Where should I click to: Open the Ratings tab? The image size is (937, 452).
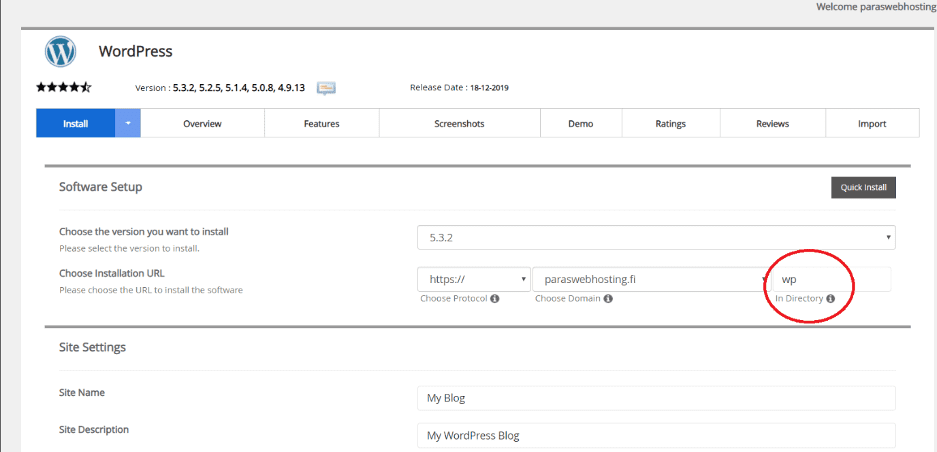670,124
